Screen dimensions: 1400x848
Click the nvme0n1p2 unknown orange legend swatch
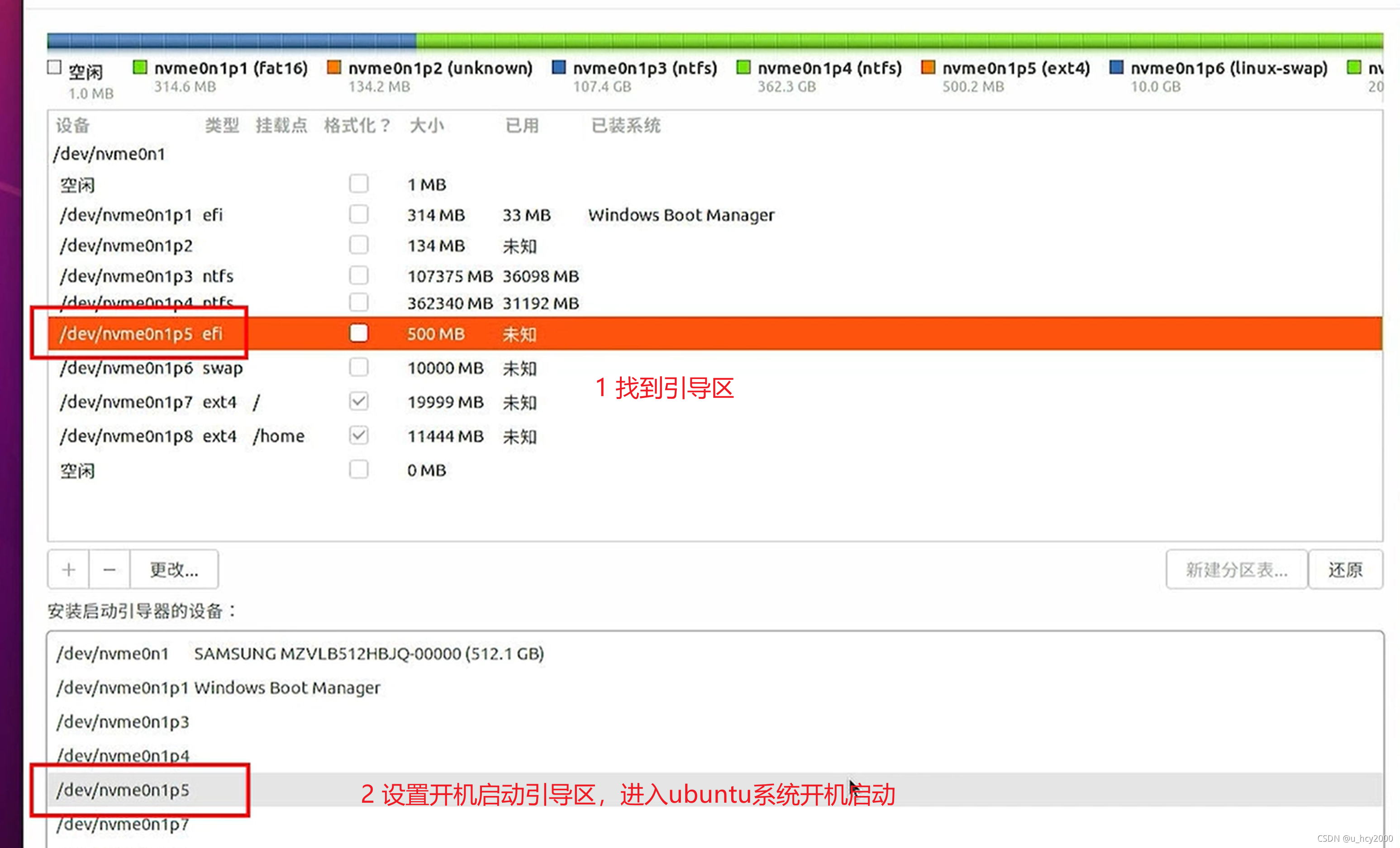tap(334, 67)
